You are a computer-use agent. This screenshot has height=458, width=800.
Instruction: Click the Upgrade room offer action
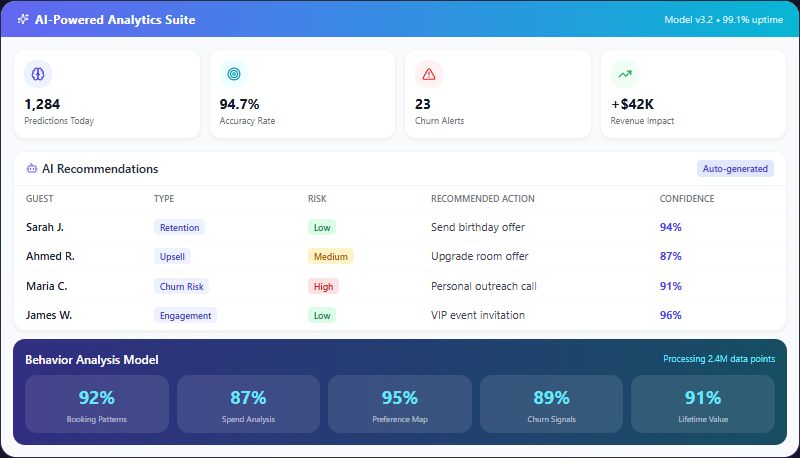pyautogui.click(x=480, y=257)
